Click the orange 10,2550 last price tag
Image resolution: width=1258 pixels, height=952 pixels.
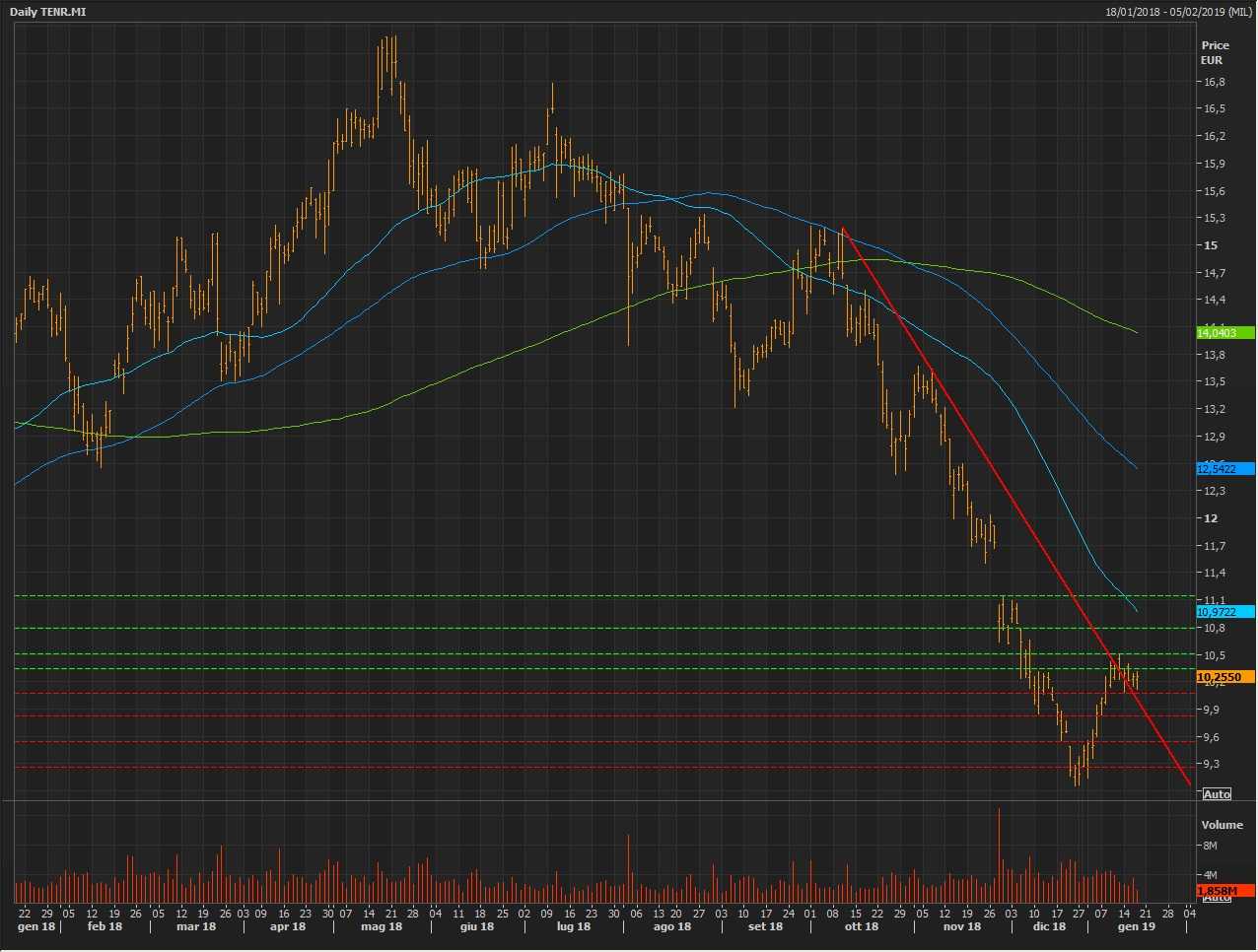(1224, 677)
